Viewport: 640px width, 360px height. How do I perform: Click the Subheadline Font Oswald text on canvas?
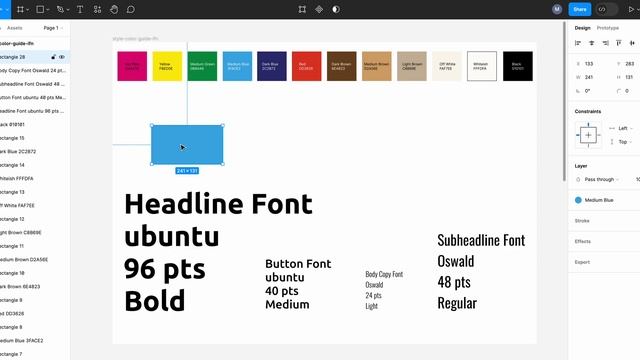[x=481, y=272]
